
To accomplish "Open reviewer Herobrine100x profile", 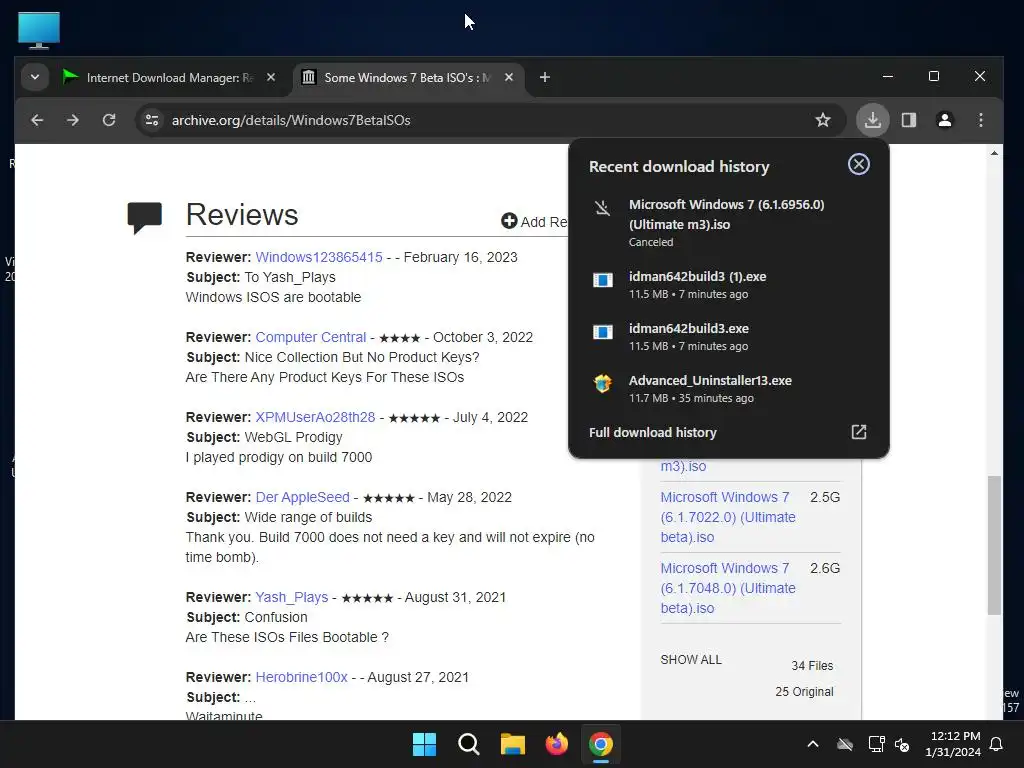I will pyautogui.click(x=301, y=677).
